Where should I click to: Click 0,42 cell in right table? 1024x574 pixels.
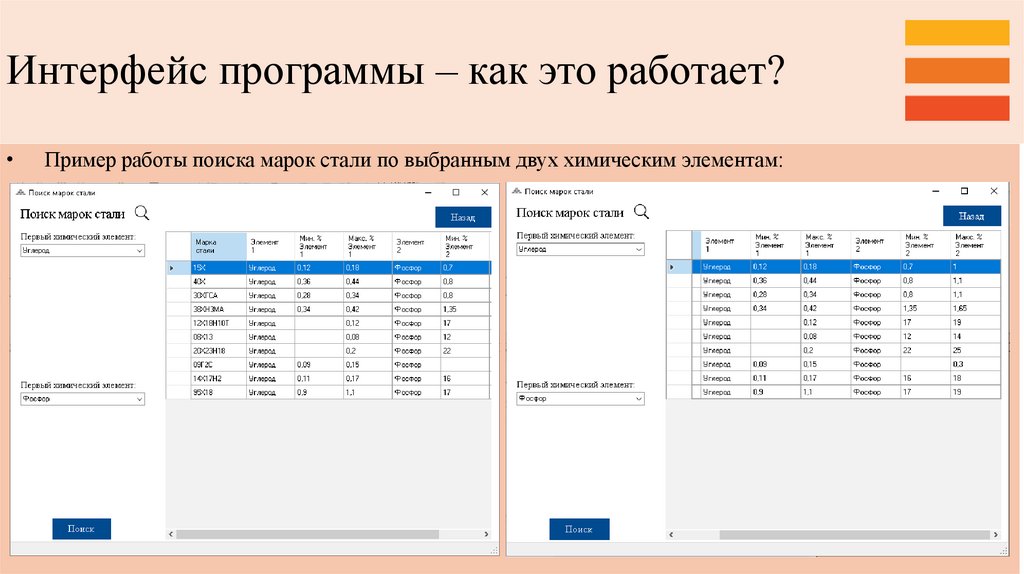825,308
